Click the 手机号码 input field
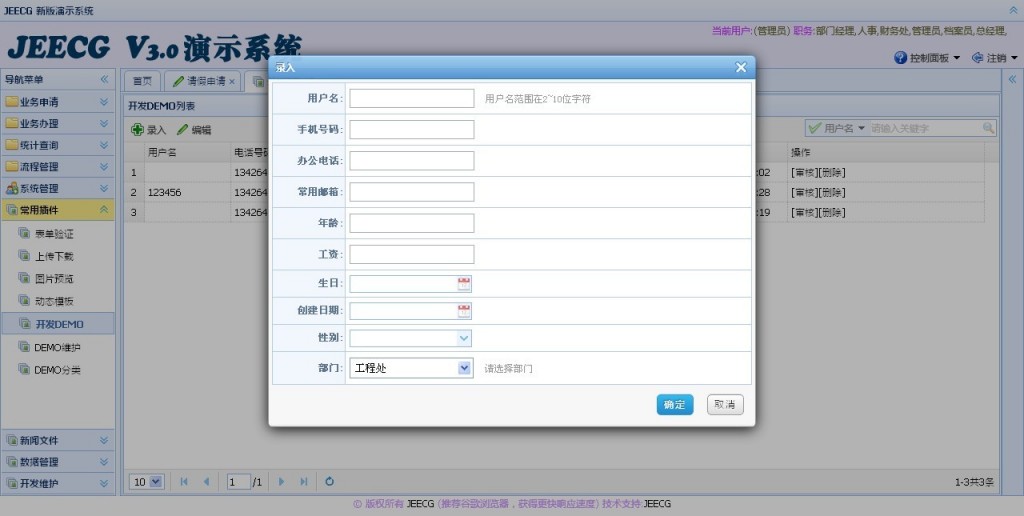This screenshot has width=1024, height=516. (411, 130)
